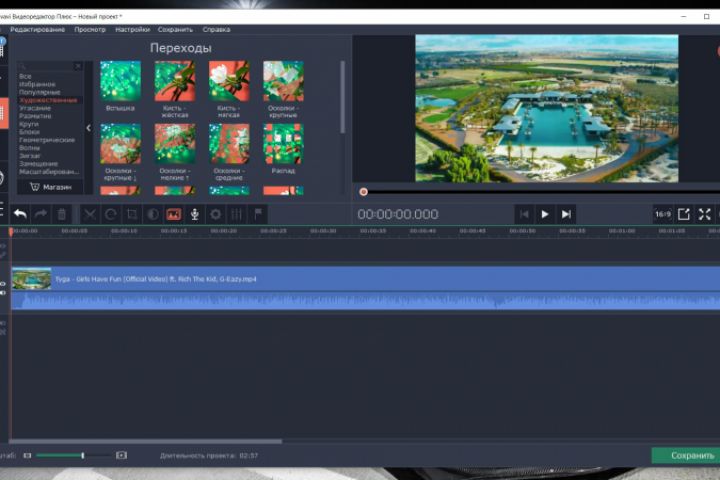
Task: Click zoom out icon beside timeline scale slider
Action: [x=28, y=455]
